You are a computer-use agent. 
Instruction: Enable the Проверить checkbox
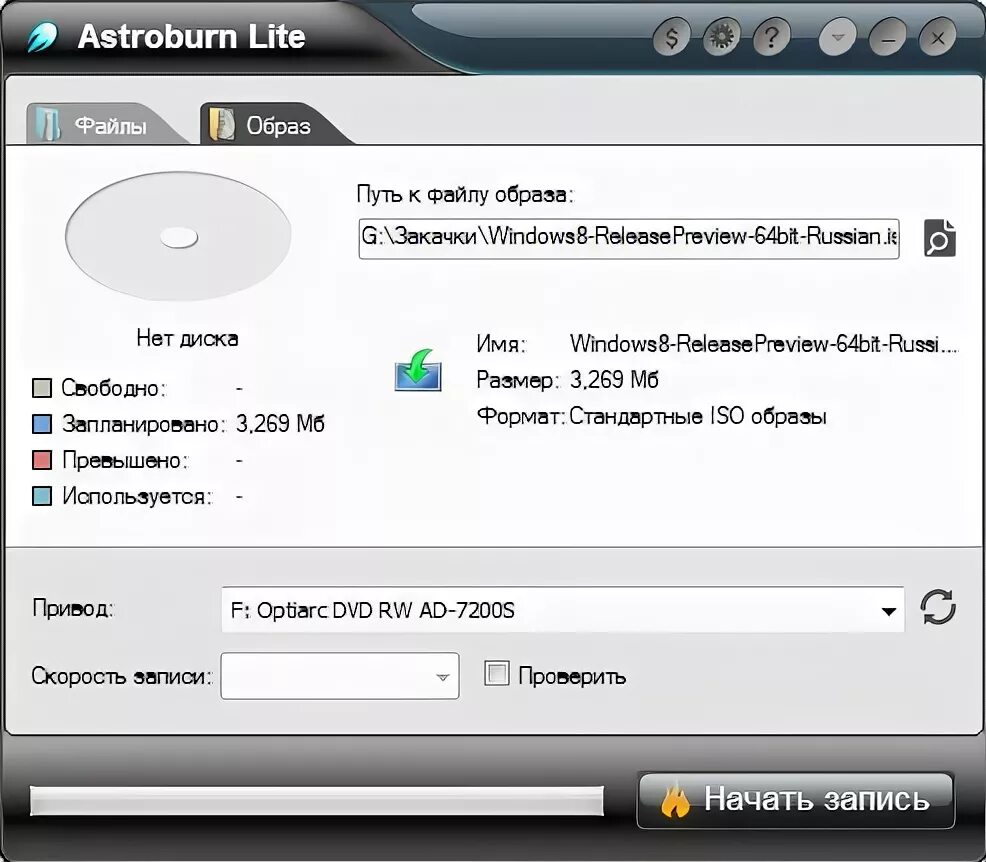coord(496,674)
